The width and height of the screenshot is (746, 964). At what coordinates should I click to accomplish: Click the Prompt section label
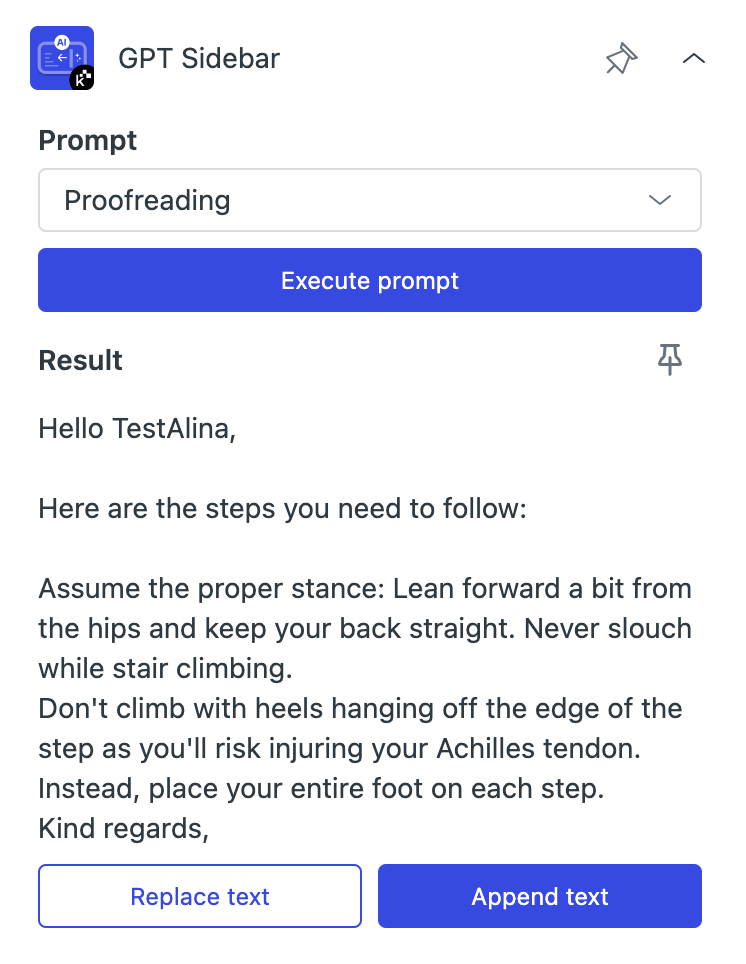click(x=87, y=141)
